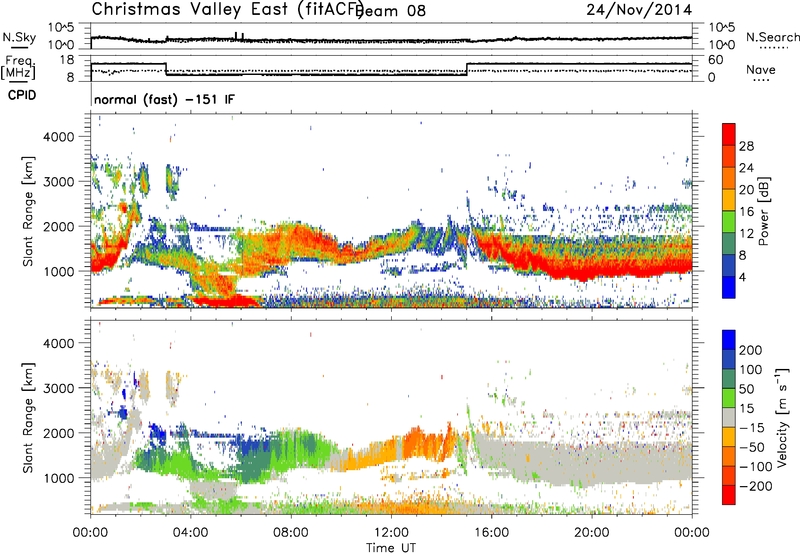Click the solid line sample under N.Sky
This screenshot has width=800, height=554.
19,47
